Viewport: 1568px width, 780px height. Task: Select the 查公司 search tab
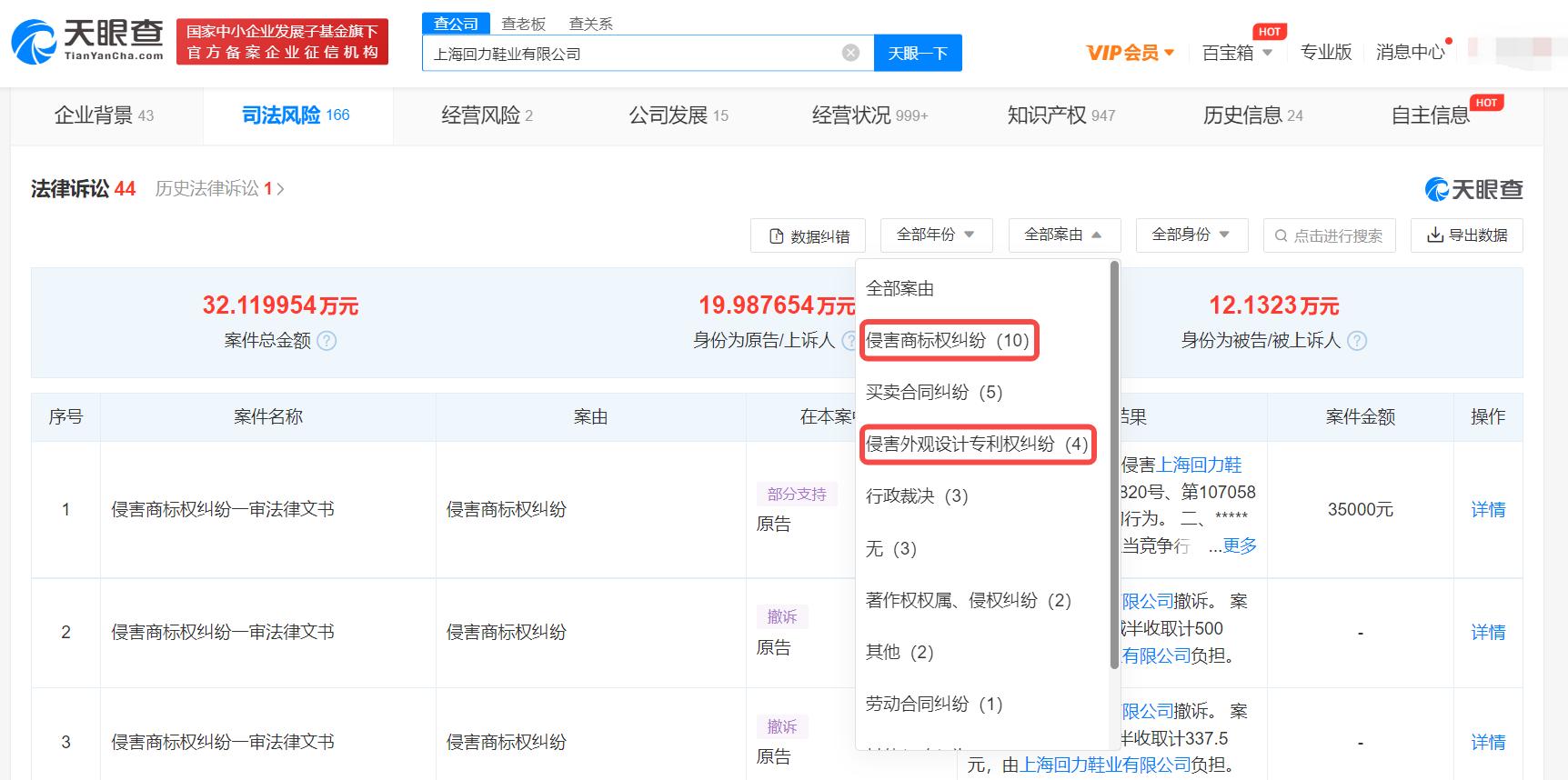pyautogui.click(x=456, y=24)
